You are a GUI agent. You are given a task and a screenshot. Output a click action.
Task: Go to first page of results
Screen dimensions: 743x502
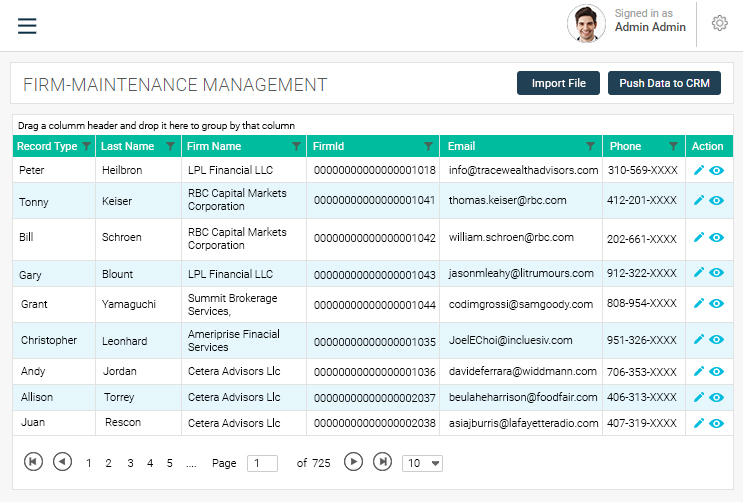[x=33, y=461]
